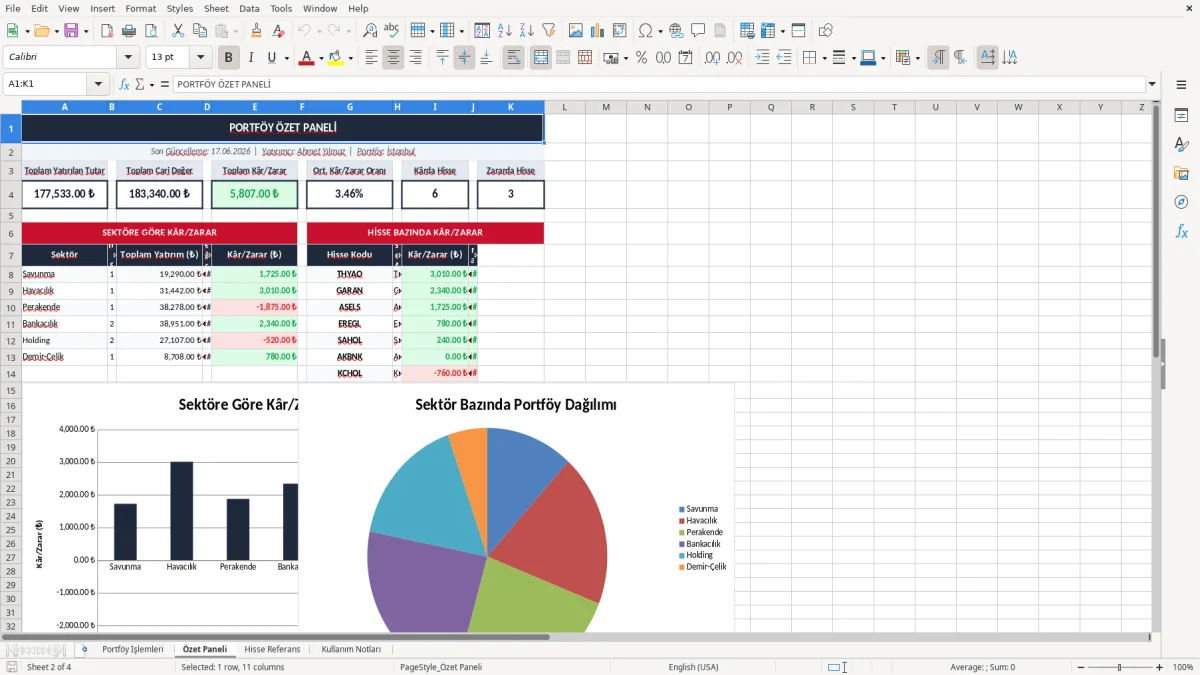Click the zoom in plus button
Screen dimensions: 1200x675
pos(1159,667)
